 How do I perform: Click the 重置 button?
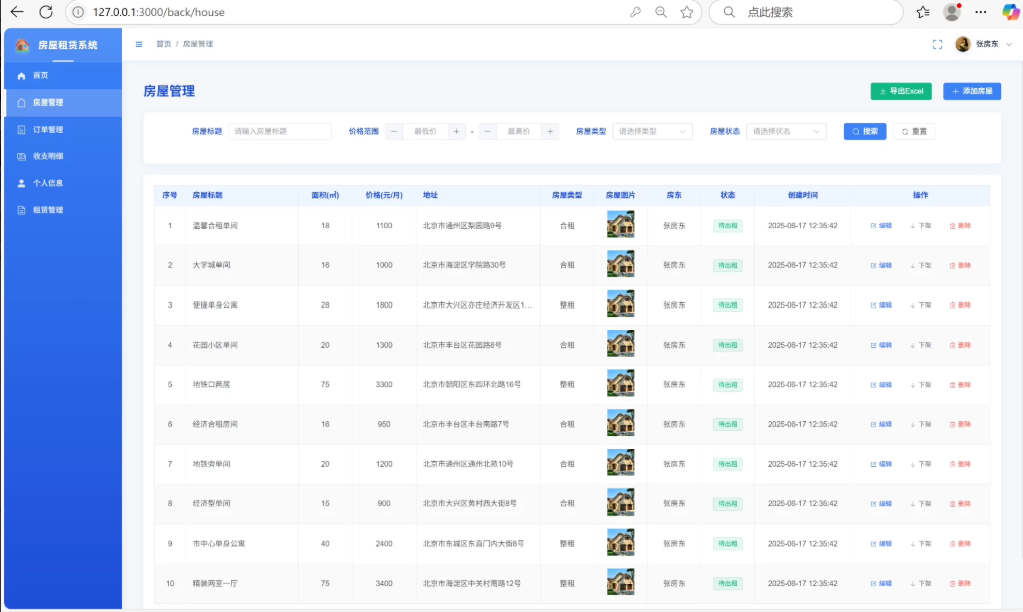[914, 131]
